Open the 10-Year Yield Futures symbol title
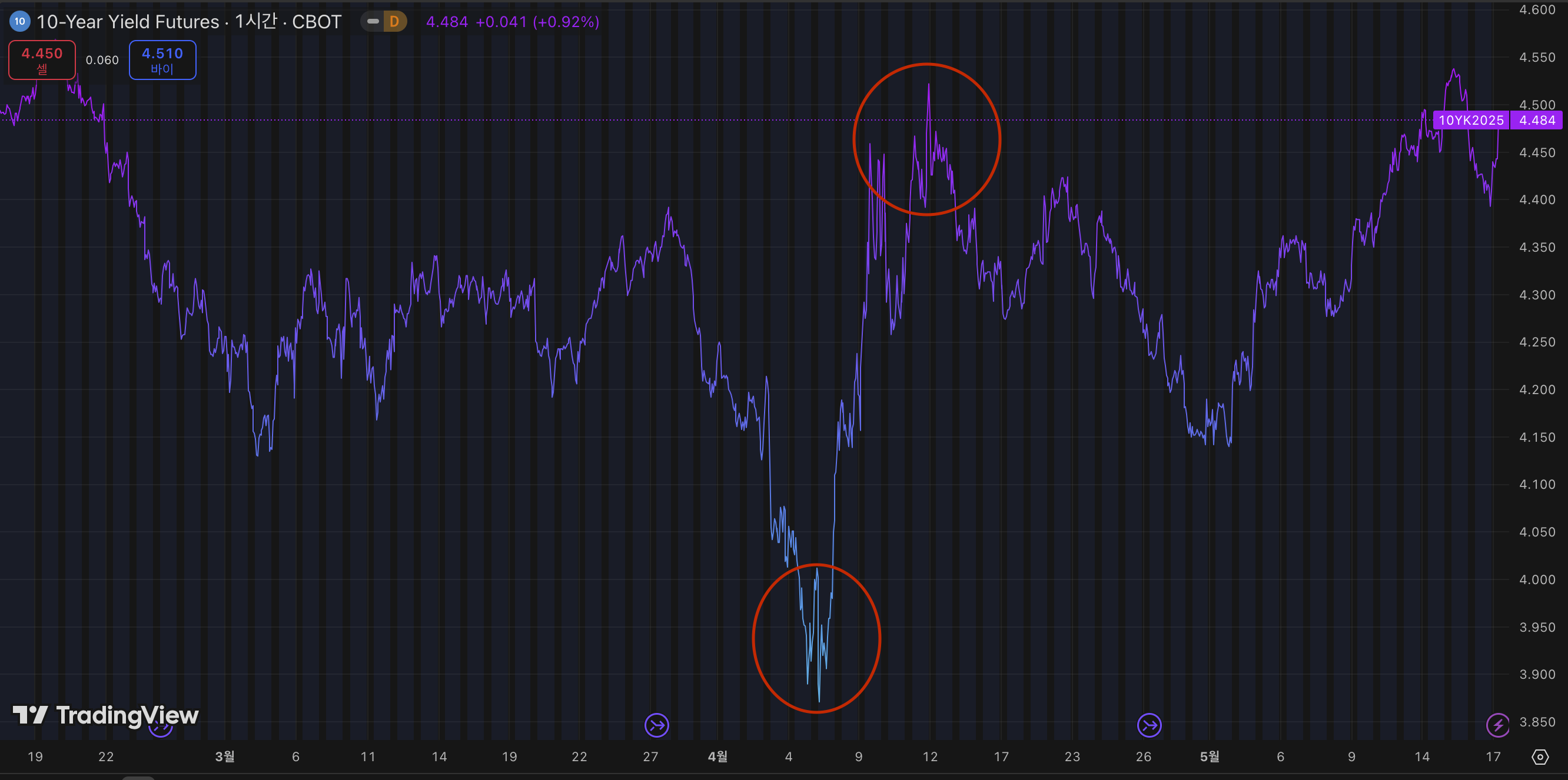This screenshot has height=780, width=1568. pos(189,22)
